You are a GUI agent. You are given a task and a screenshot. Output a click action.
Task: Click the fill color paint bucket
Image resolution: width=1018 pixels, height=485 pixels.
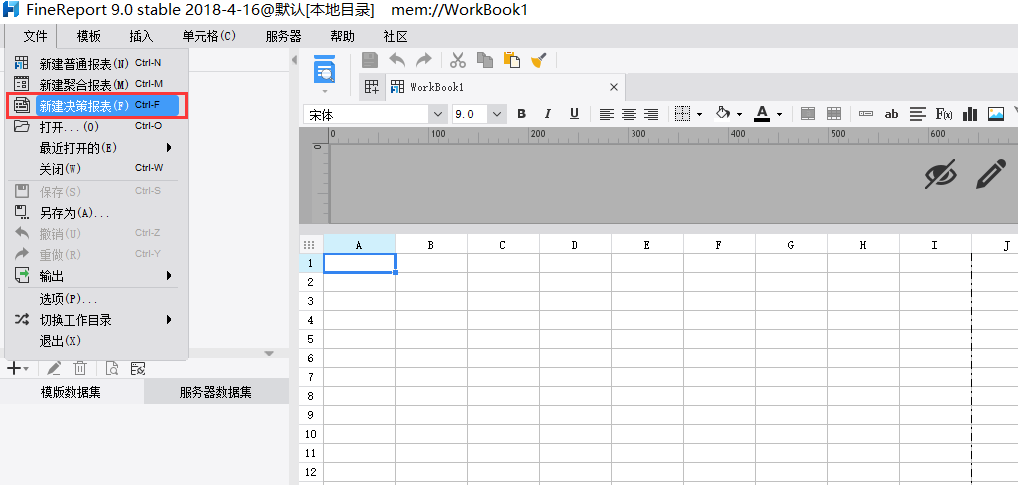tap(723, 114)
